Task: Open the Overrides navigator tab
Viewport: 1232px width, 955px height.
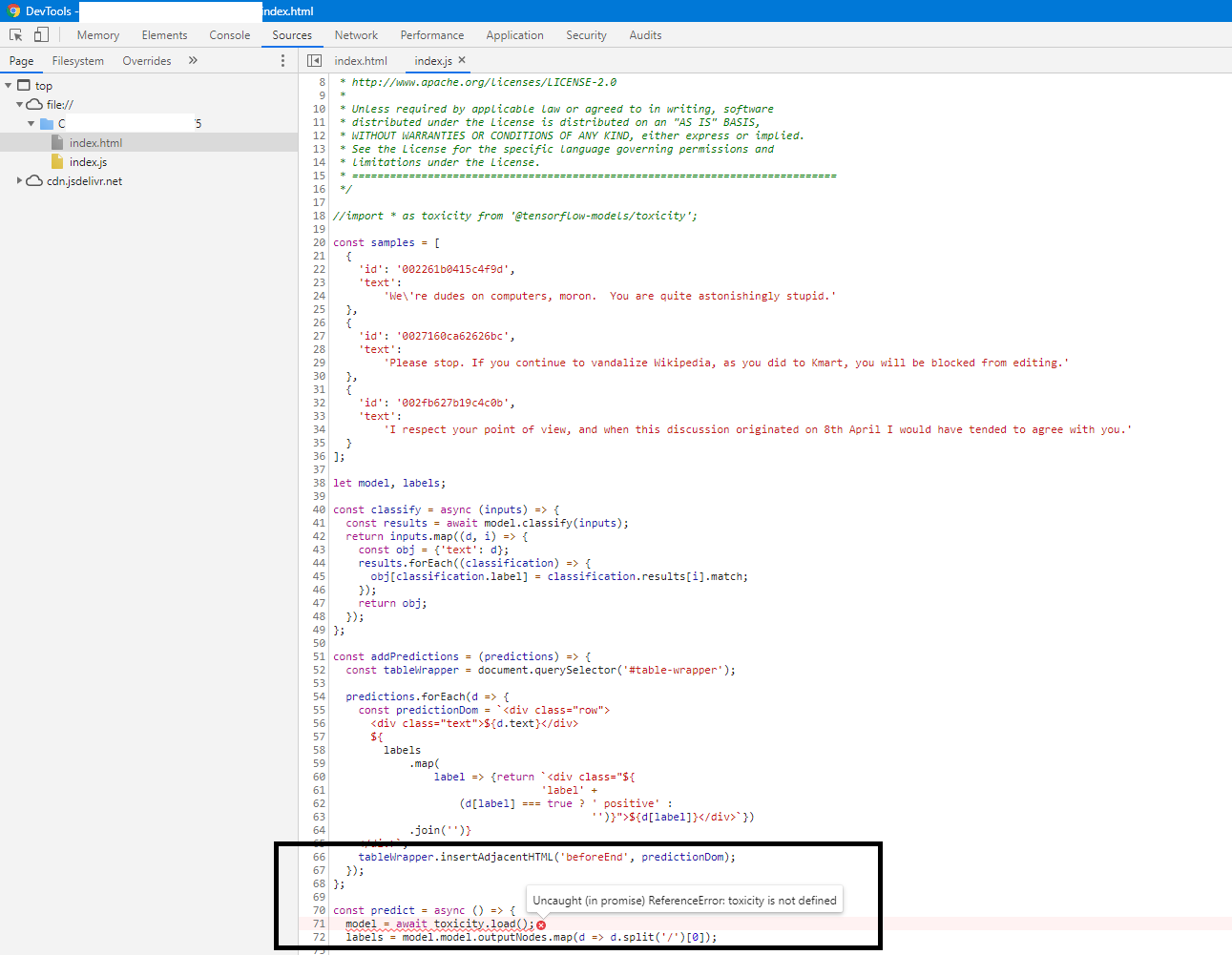Action: 147,61
